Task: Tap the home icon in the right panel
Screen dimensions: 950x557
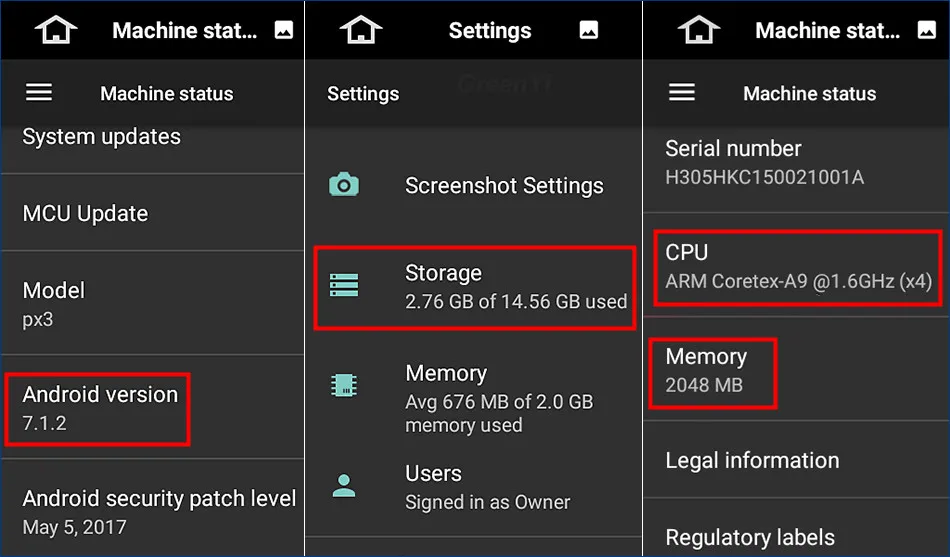Action: [699, 30]
